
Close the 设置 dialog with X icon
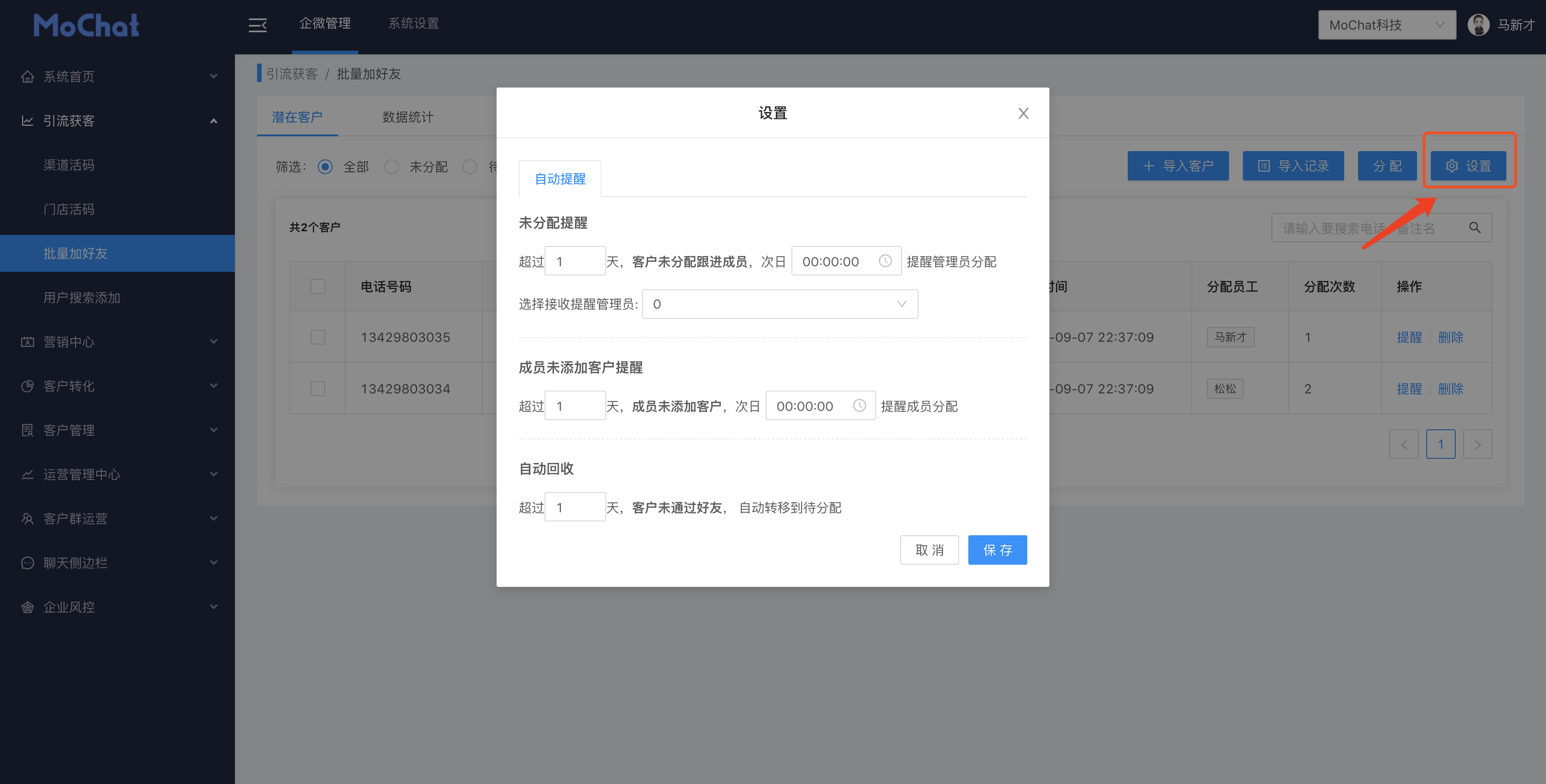click(1023, 113)
